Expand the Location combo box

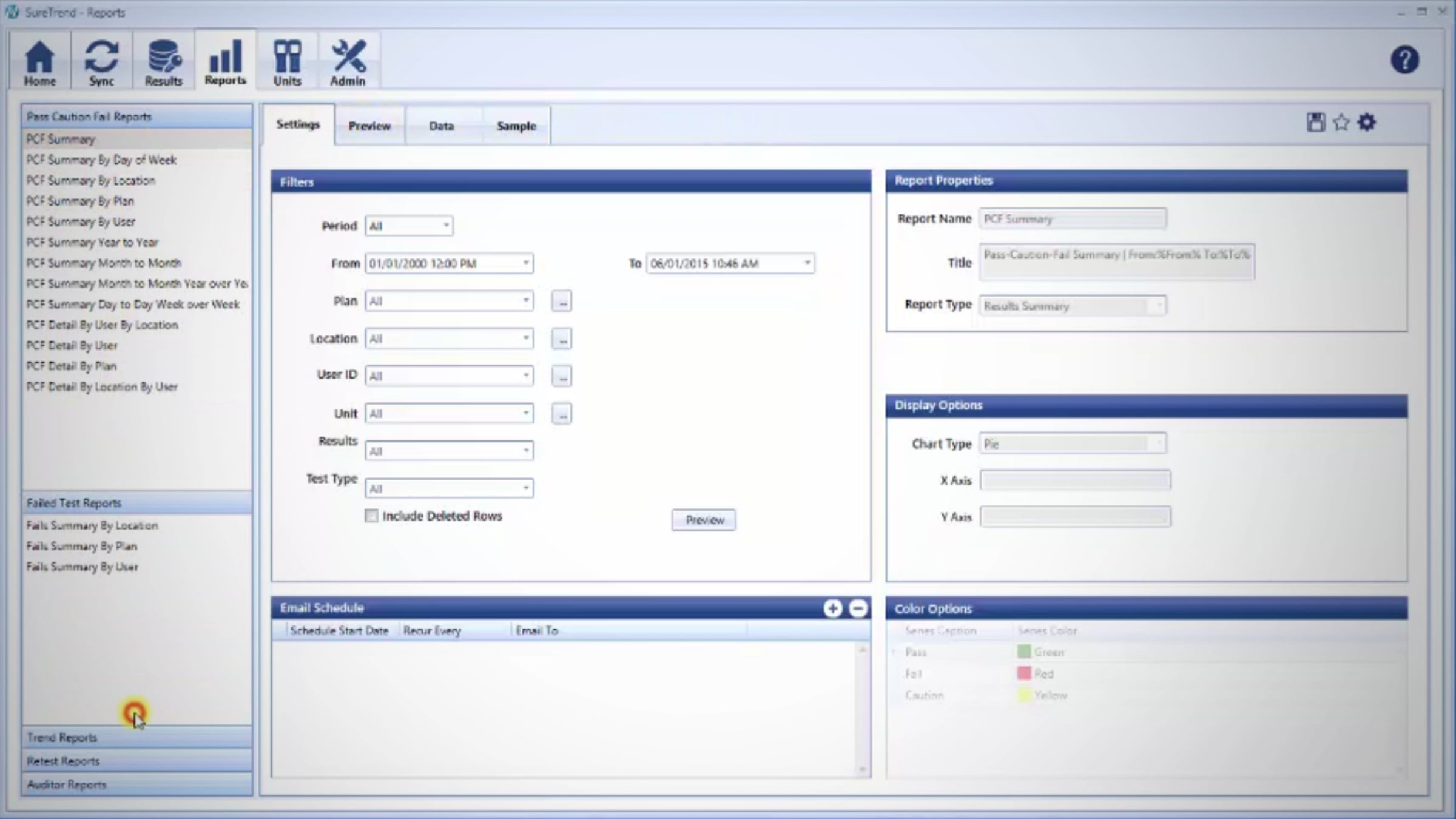coord(449,339)
